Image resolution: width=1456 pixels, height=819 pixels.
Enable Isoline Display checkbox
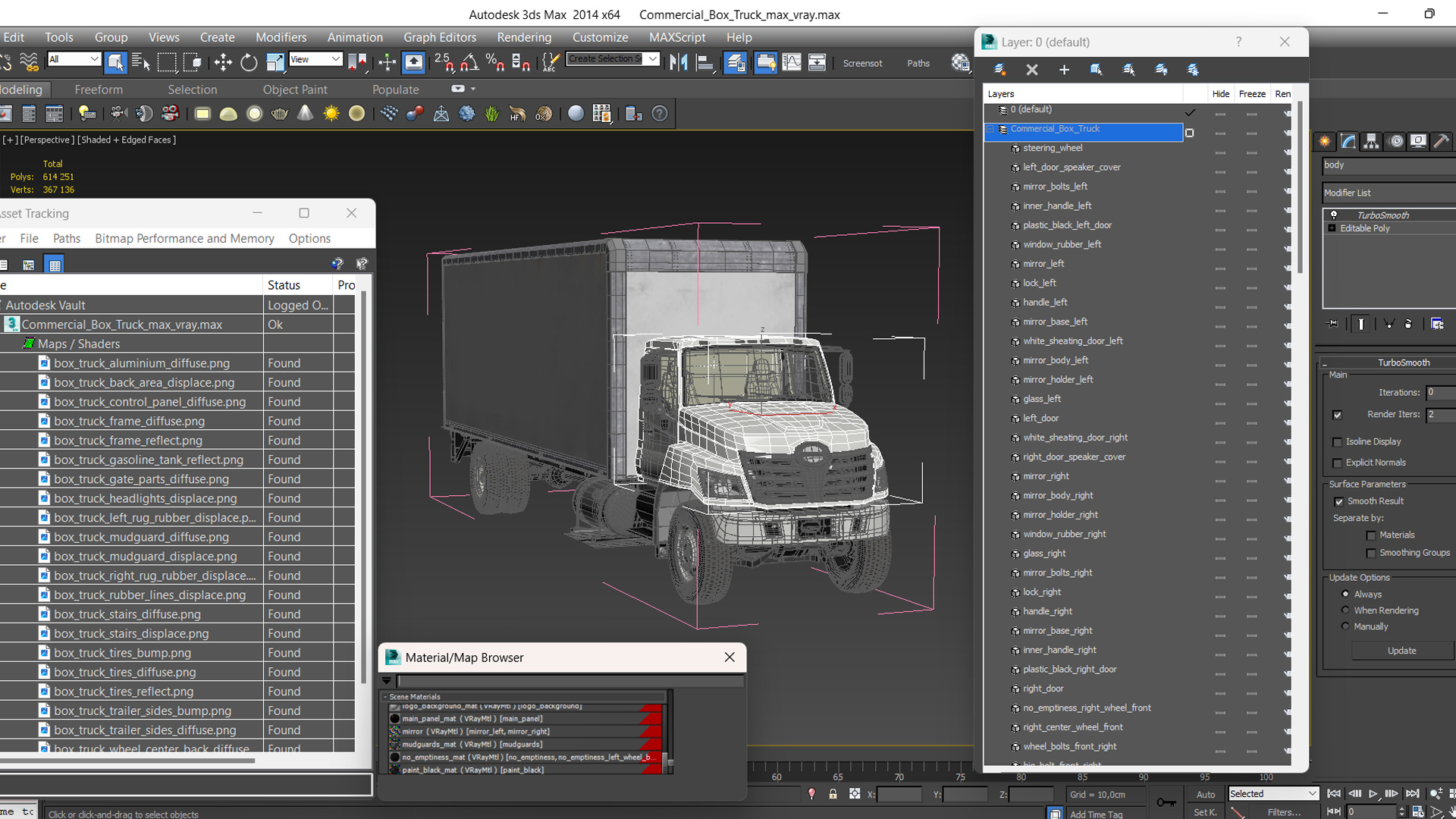[x=1338, y=442]
